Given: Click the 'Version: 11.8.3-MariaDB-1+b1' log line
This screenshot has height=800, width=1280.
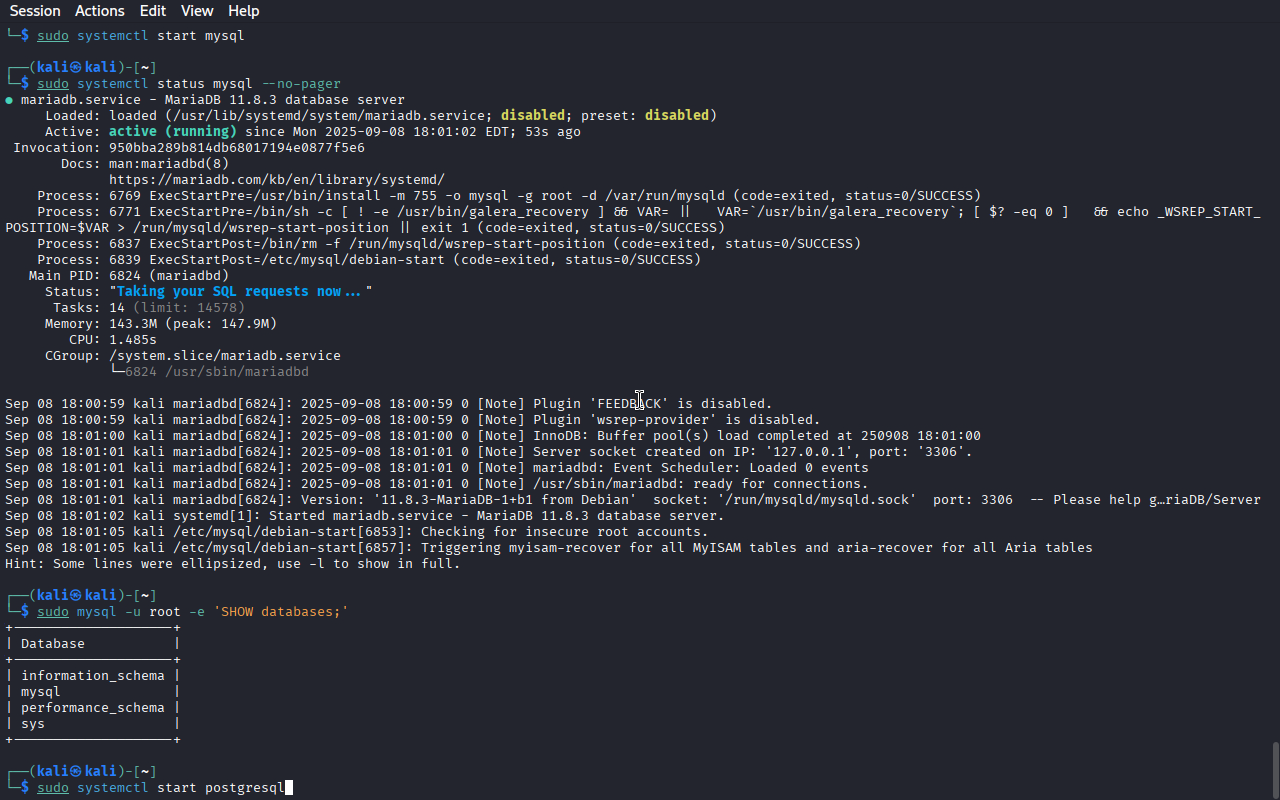Looking at the screenshot, I should (x=633, y=500).
